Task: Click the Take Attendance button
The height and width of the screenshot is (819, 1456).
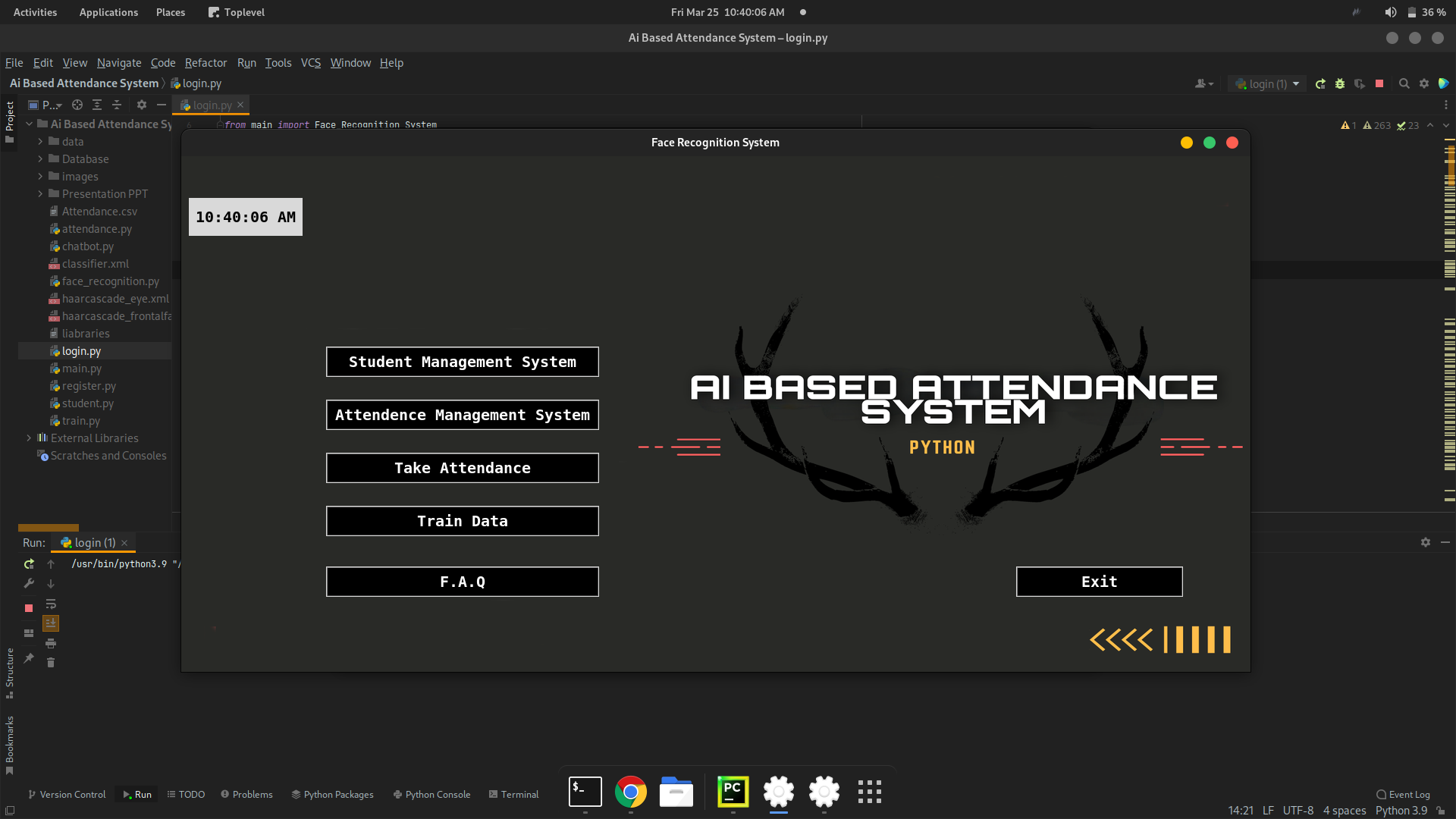Action: click(x=462, y=468)
